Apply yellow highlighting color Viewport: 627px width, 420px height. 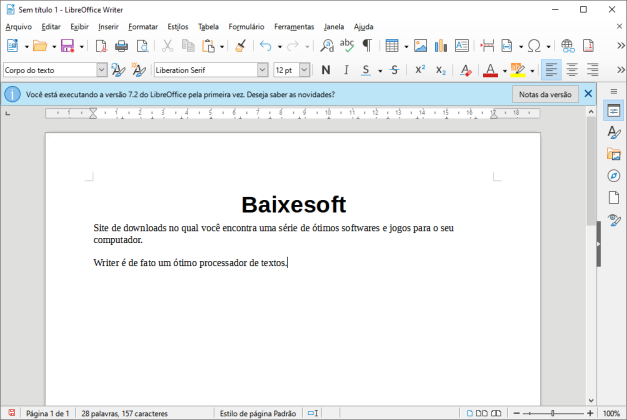(518, 70)
